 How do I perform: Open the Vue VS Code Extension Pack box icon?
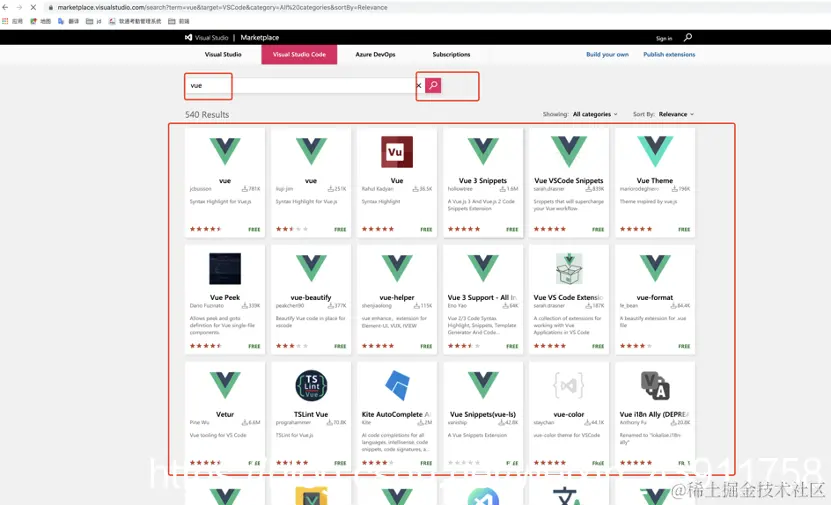569,268
